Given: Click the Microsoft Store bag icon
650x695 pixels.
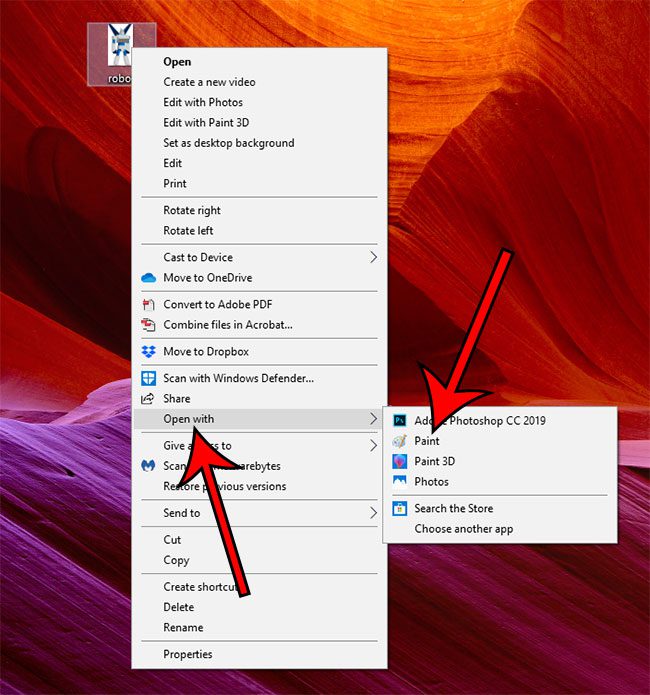Looking at the screenshot, I should [400, 508].
